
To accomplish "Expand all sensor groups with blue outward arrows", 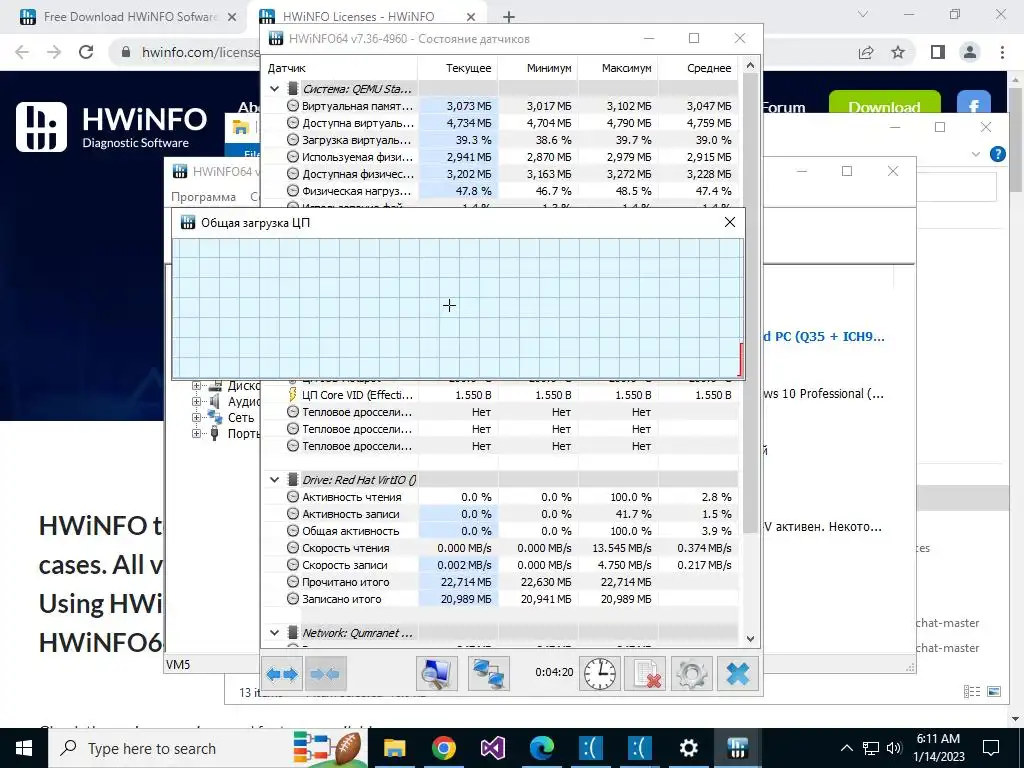I will tap(282, 673).
